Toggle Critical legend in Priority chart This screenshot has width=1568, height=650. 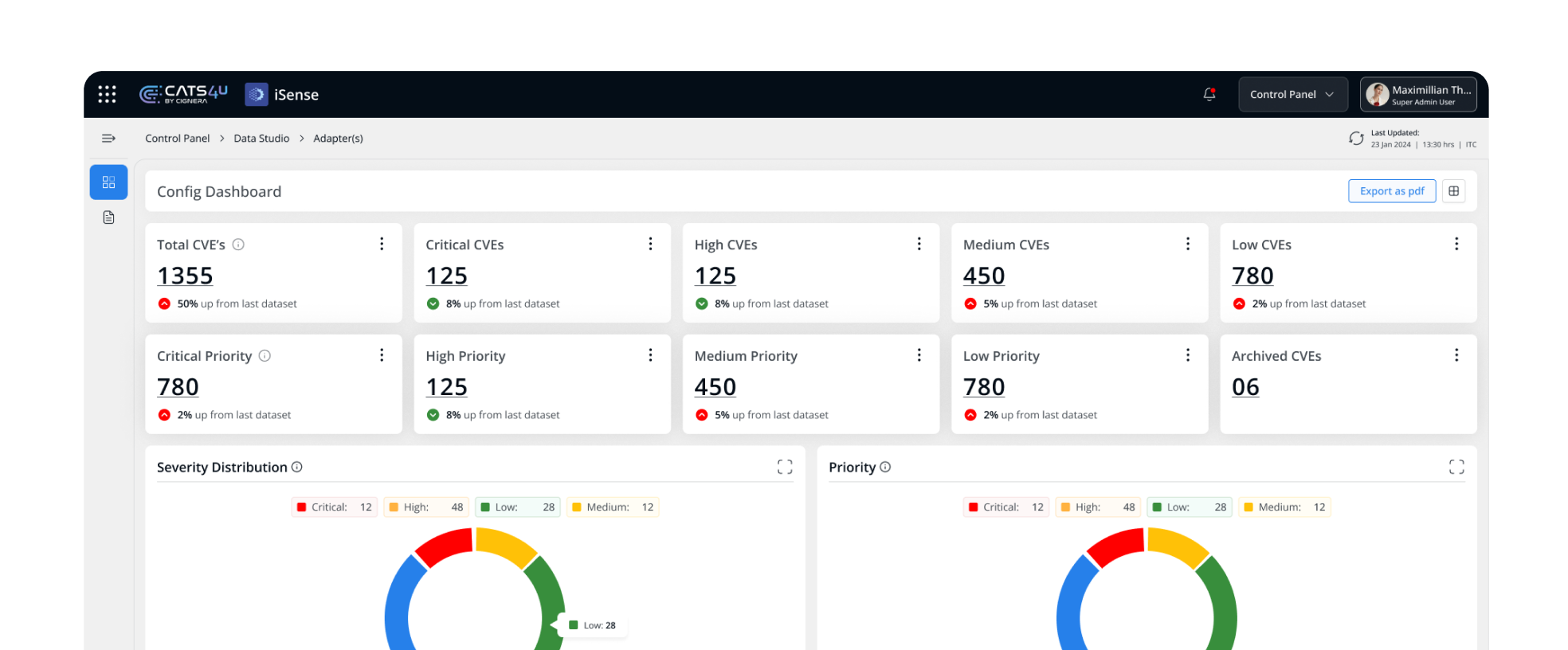1006,507
